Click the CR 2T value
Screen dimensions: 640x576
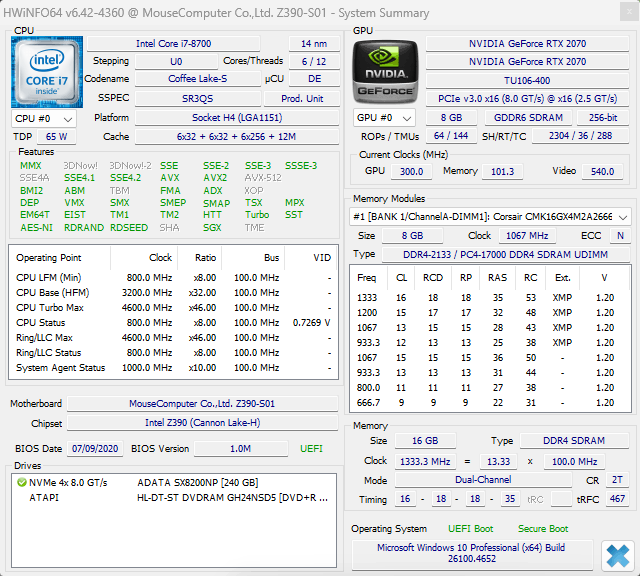point(617,480)
